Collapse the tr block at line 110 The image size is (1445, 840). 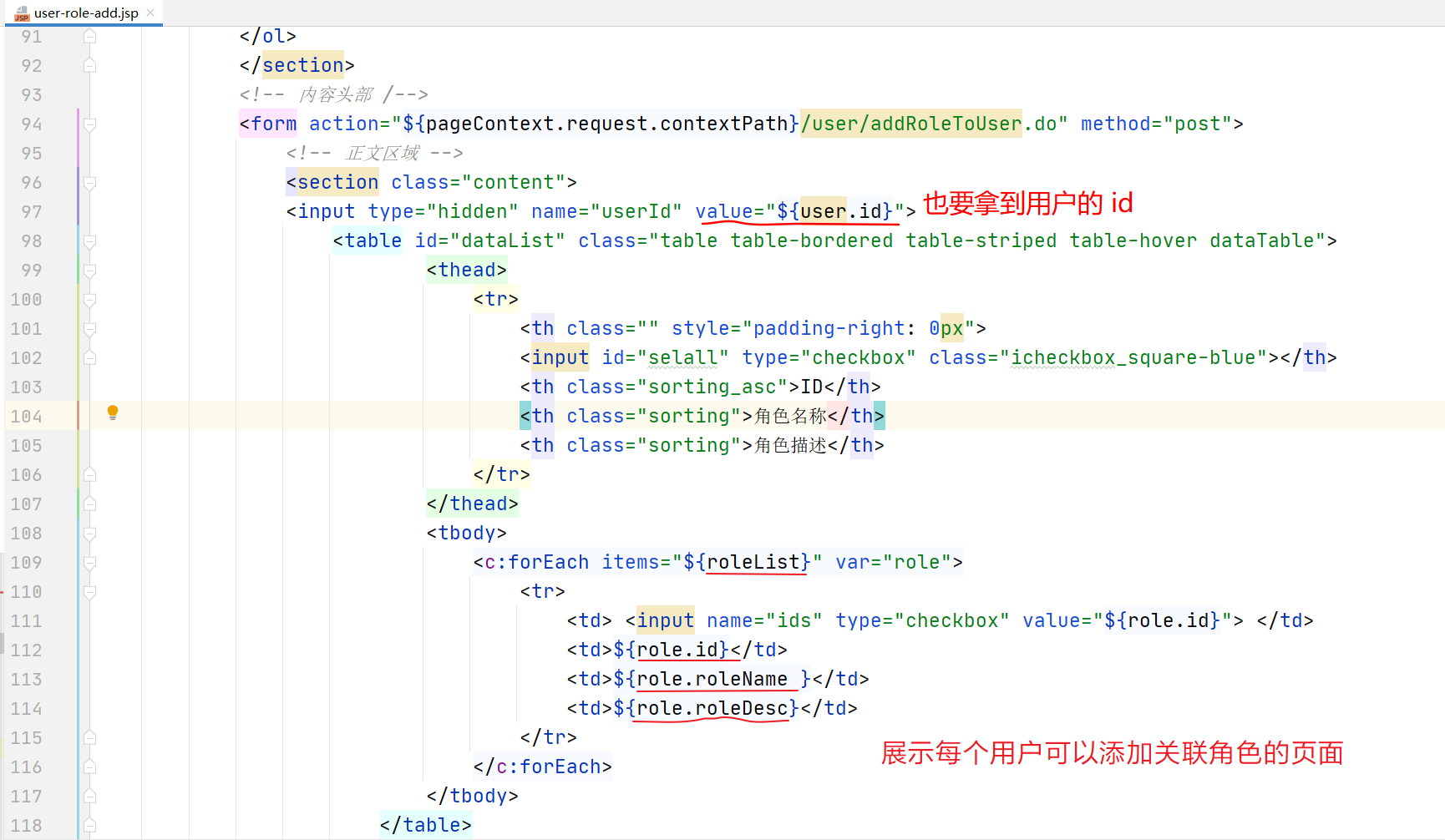click(x=89, y=592)
